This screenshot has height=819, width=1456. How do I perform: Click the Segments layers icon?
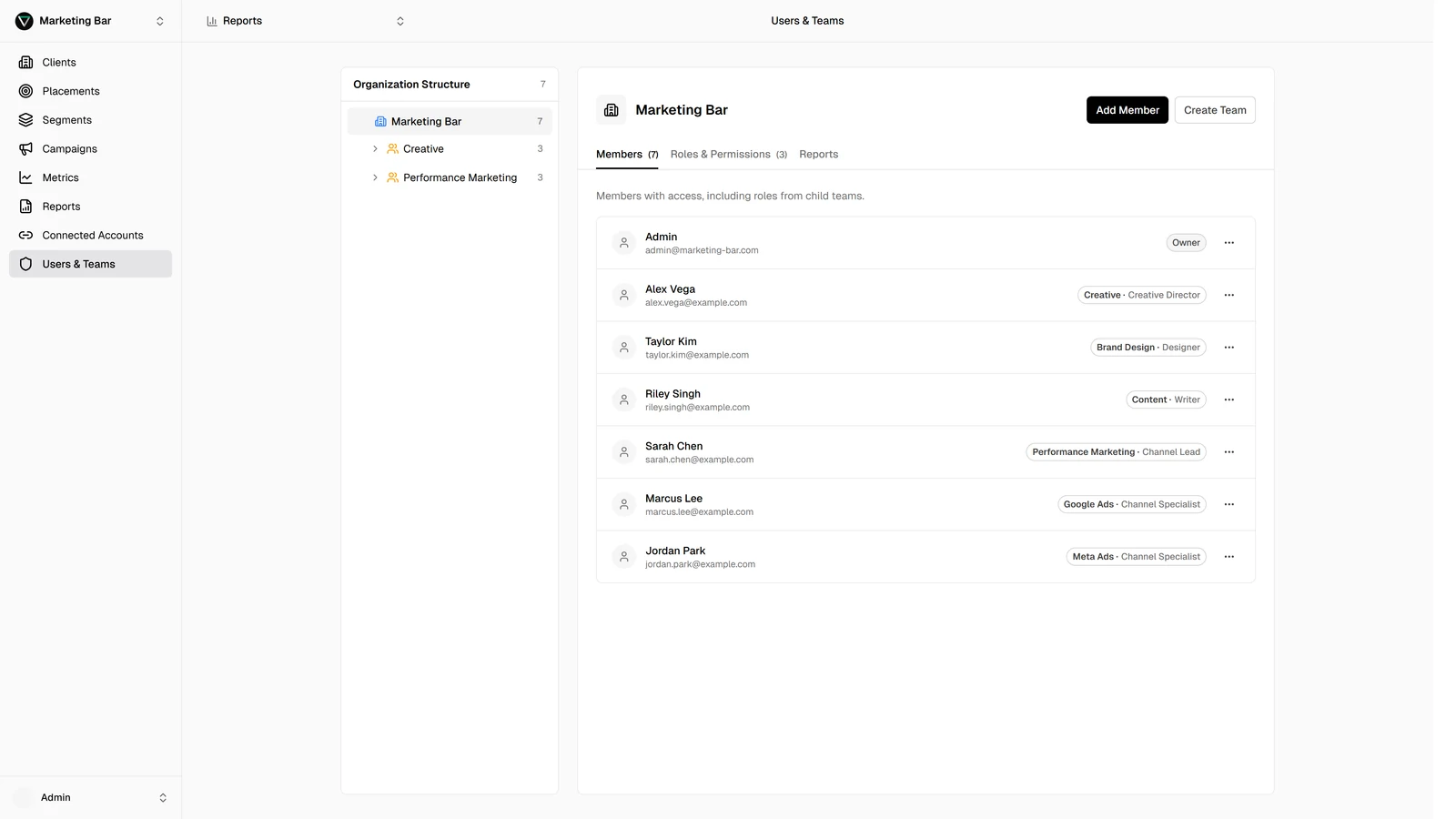pos(25,120)
